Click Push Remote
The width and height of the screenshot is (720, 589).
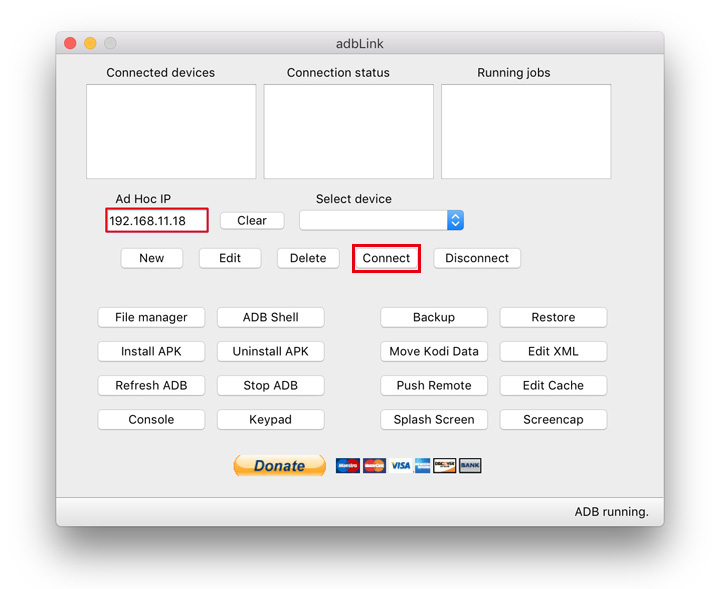[434, 385]
